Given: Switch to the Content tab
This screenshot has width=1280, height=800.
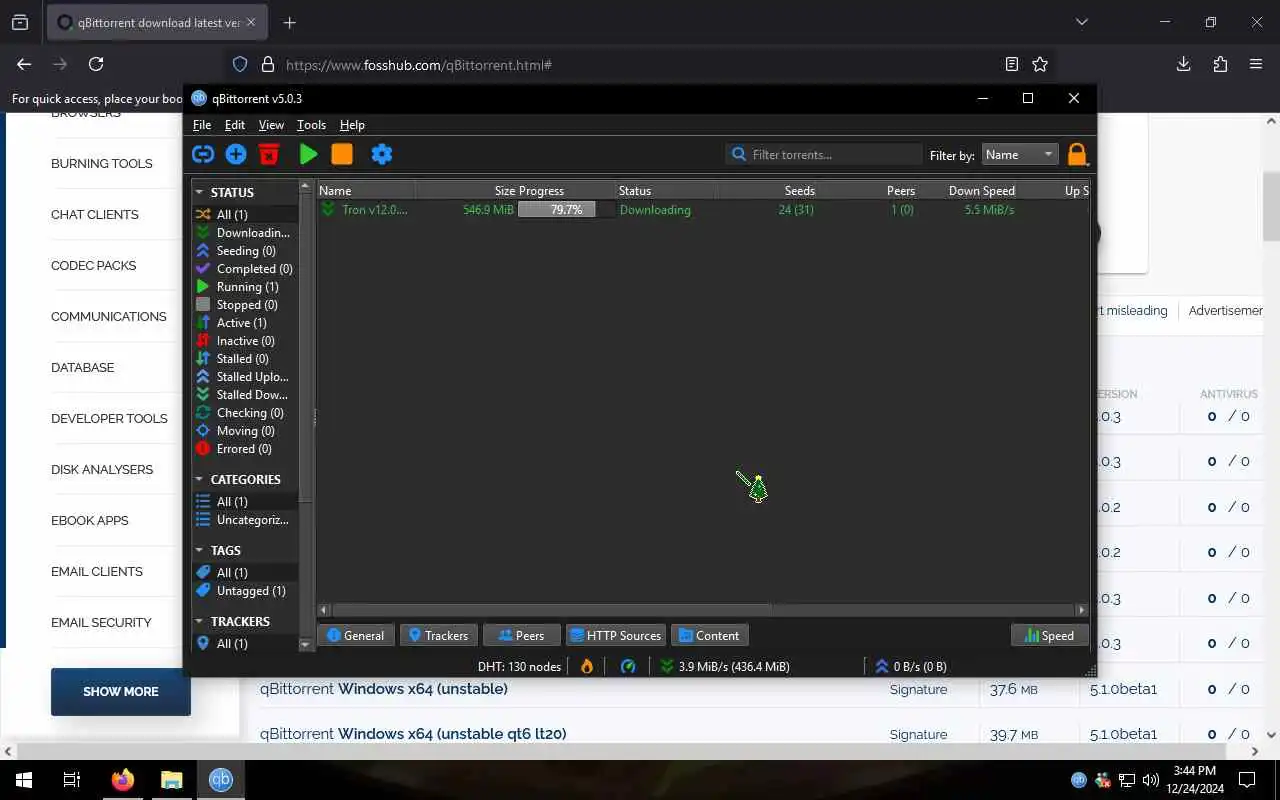Looking at the screenshot, I should 710,635.
